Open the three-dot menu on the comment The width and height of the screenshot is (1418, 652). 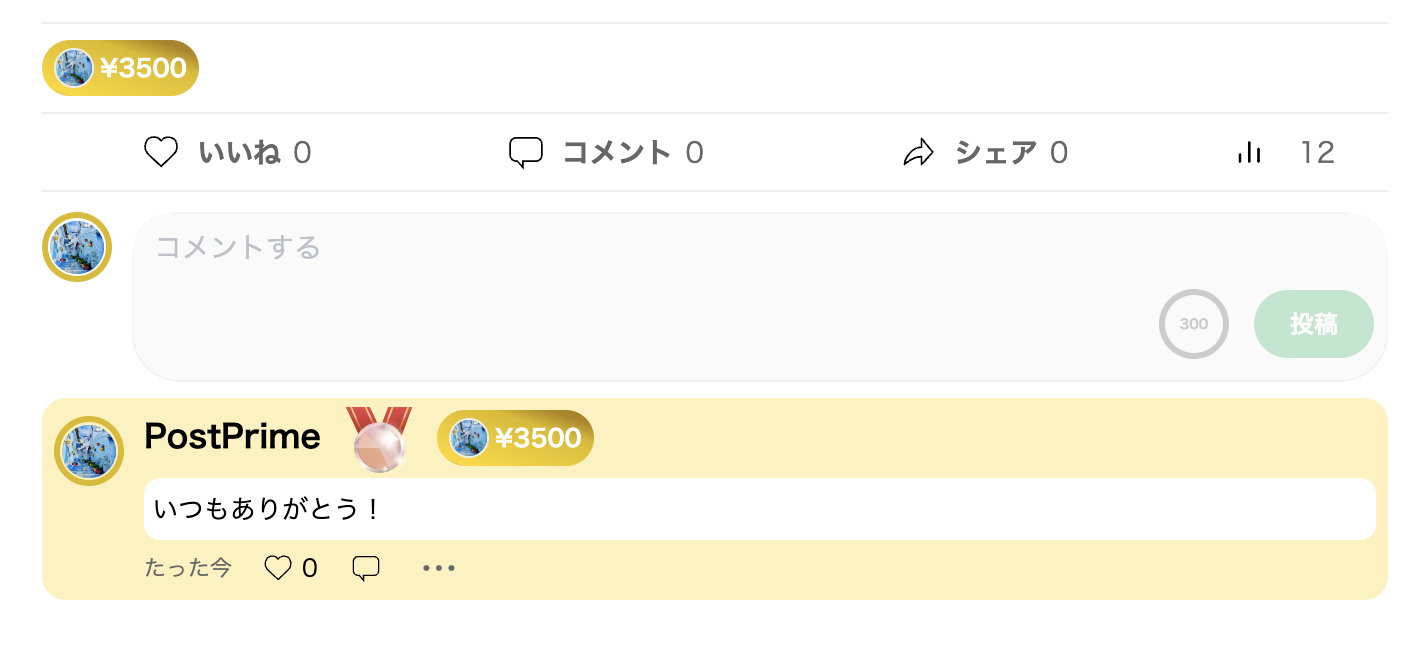(x=439, y=568)
